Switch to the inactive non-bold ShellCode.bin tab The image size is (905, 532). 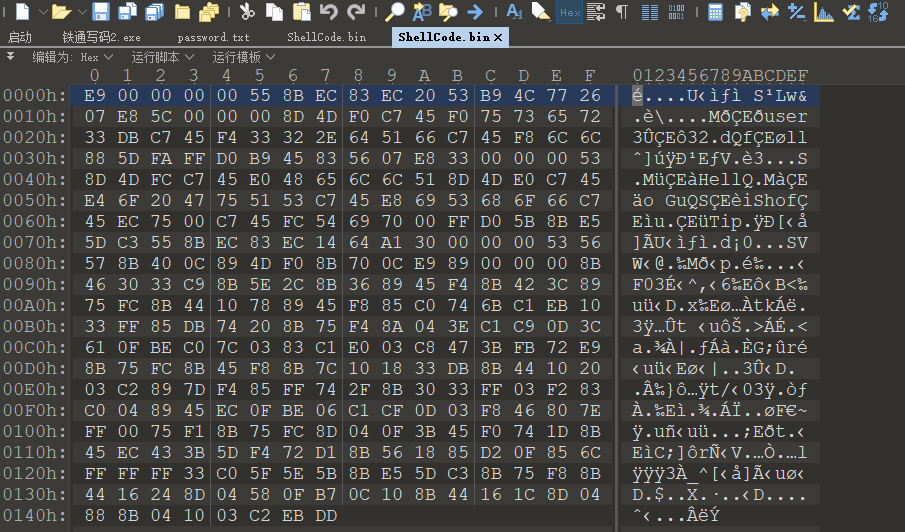[327, 38]
